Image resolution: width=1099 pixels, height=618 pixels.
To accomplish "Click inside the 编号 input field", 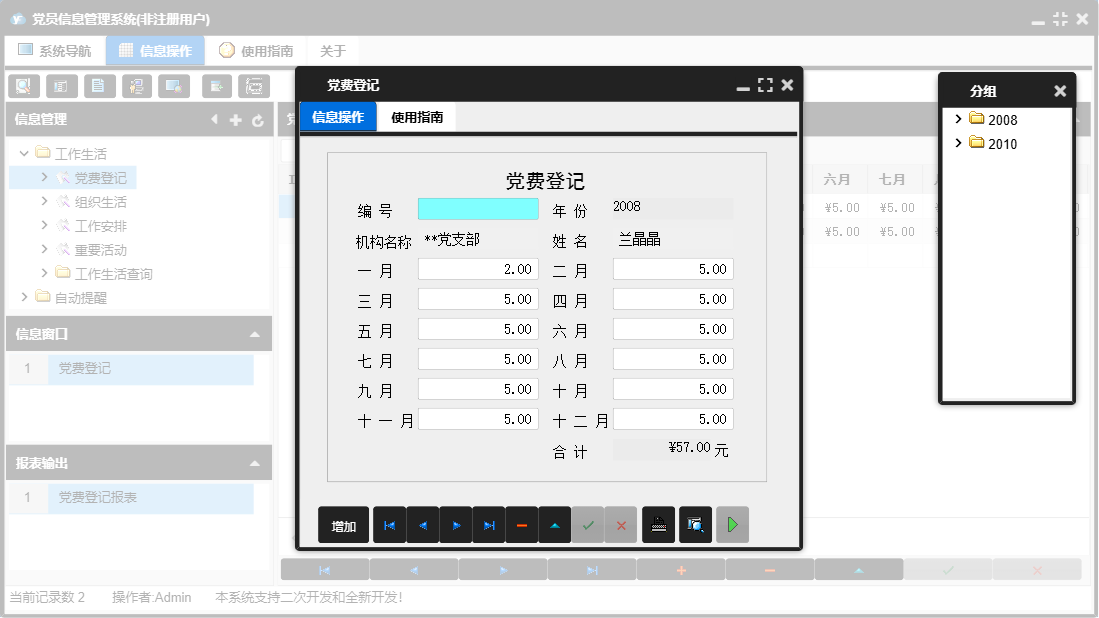I will (477, 208).
